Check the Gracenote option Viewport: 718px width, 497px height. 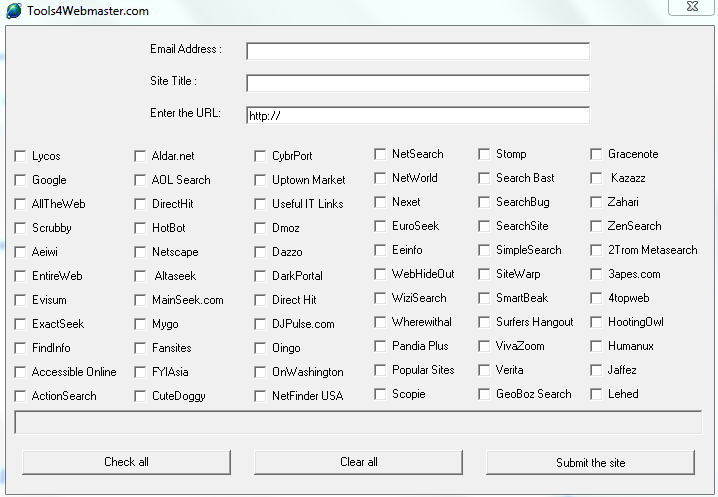tap(596, 154)
